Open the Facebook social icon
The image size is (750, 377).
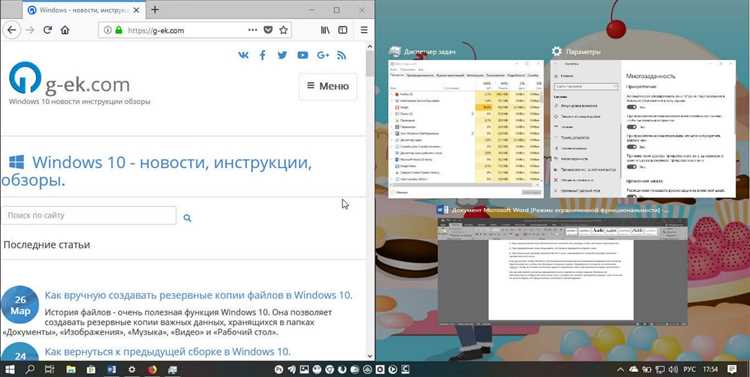click(263, 55)
